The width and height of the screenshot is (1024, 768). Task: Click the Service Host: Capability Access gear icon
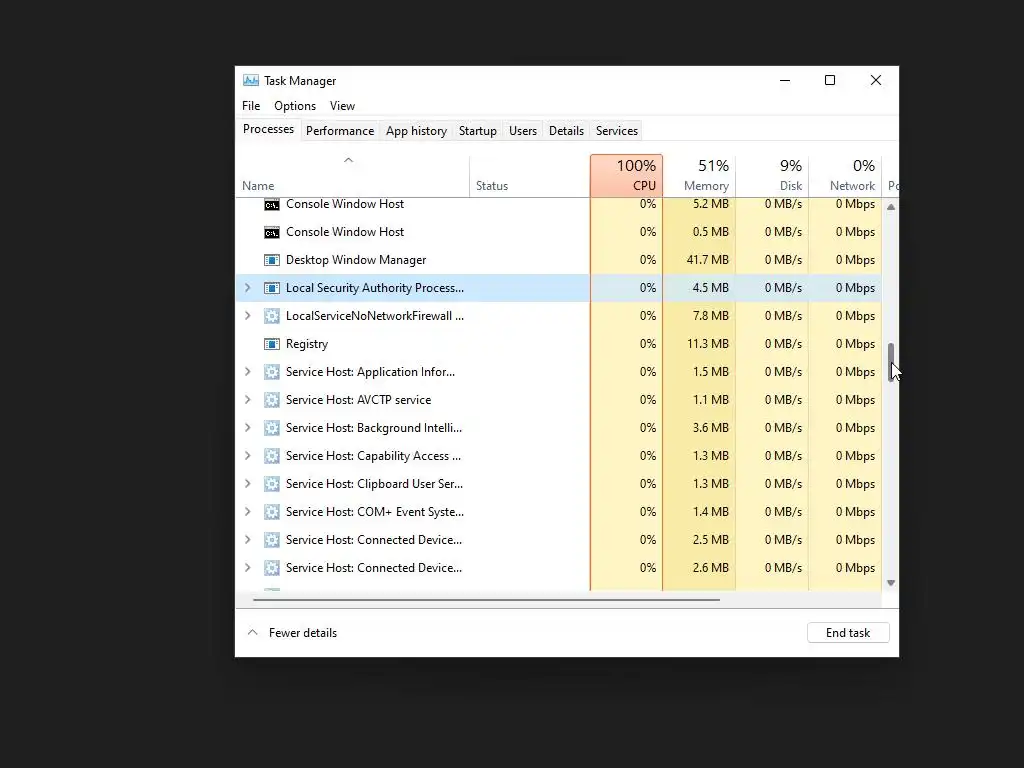click(272, 456)
